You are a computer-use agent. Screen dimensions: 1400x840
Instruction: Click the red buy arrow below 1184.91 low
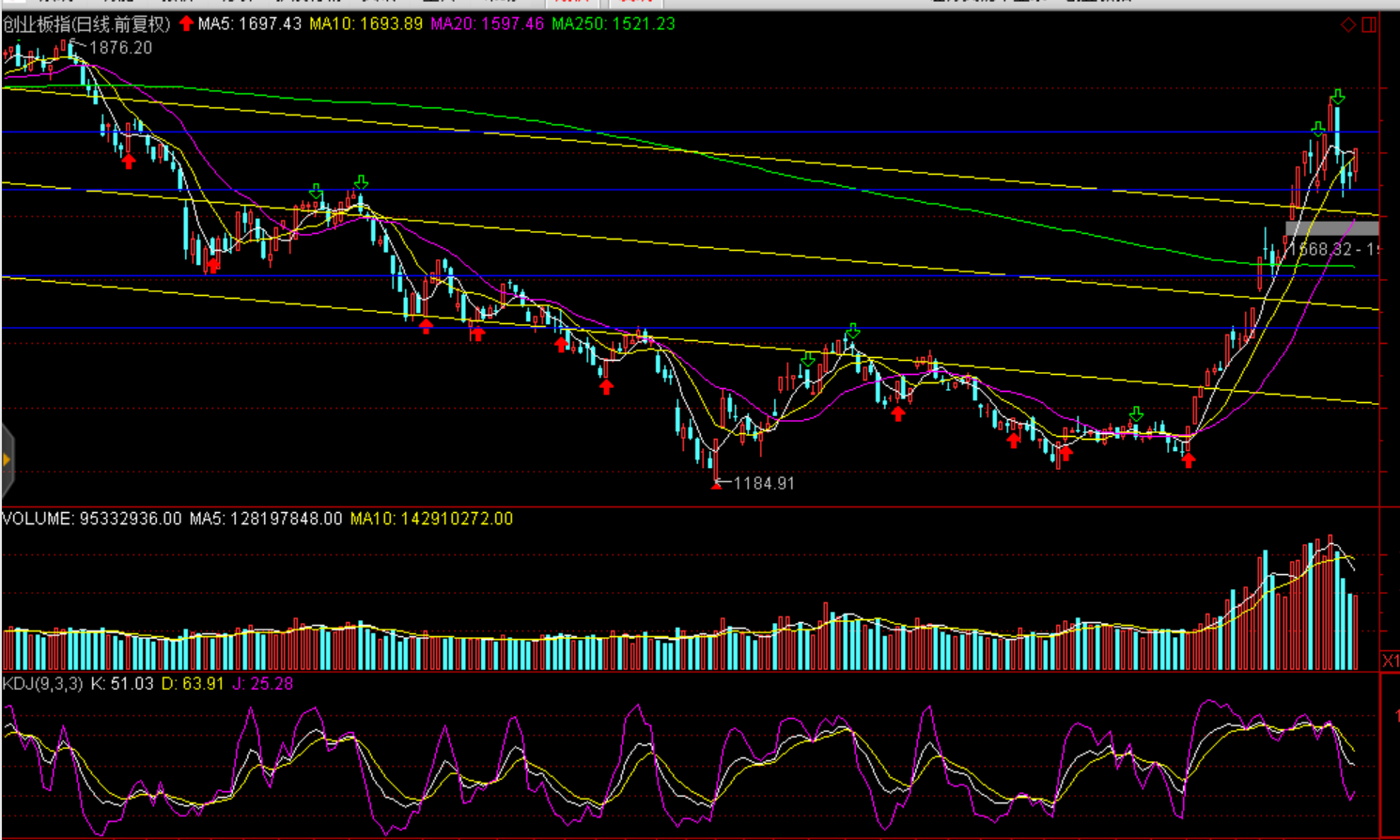717,484
